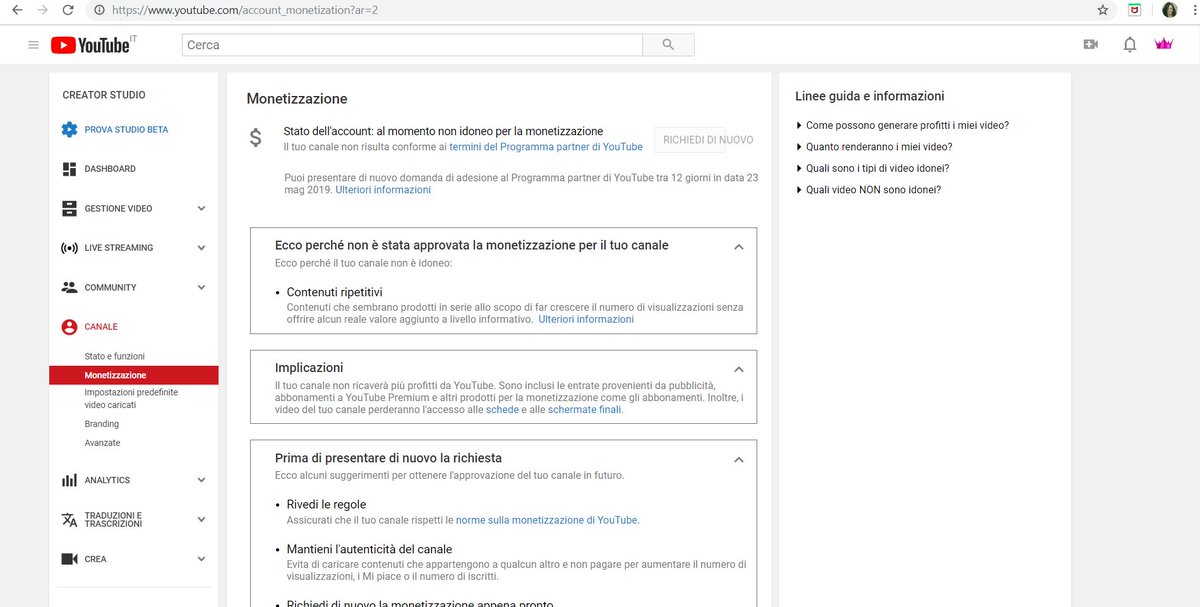
Task: Collapse the Implicazioni panel
Action: [x=739, y=369]
